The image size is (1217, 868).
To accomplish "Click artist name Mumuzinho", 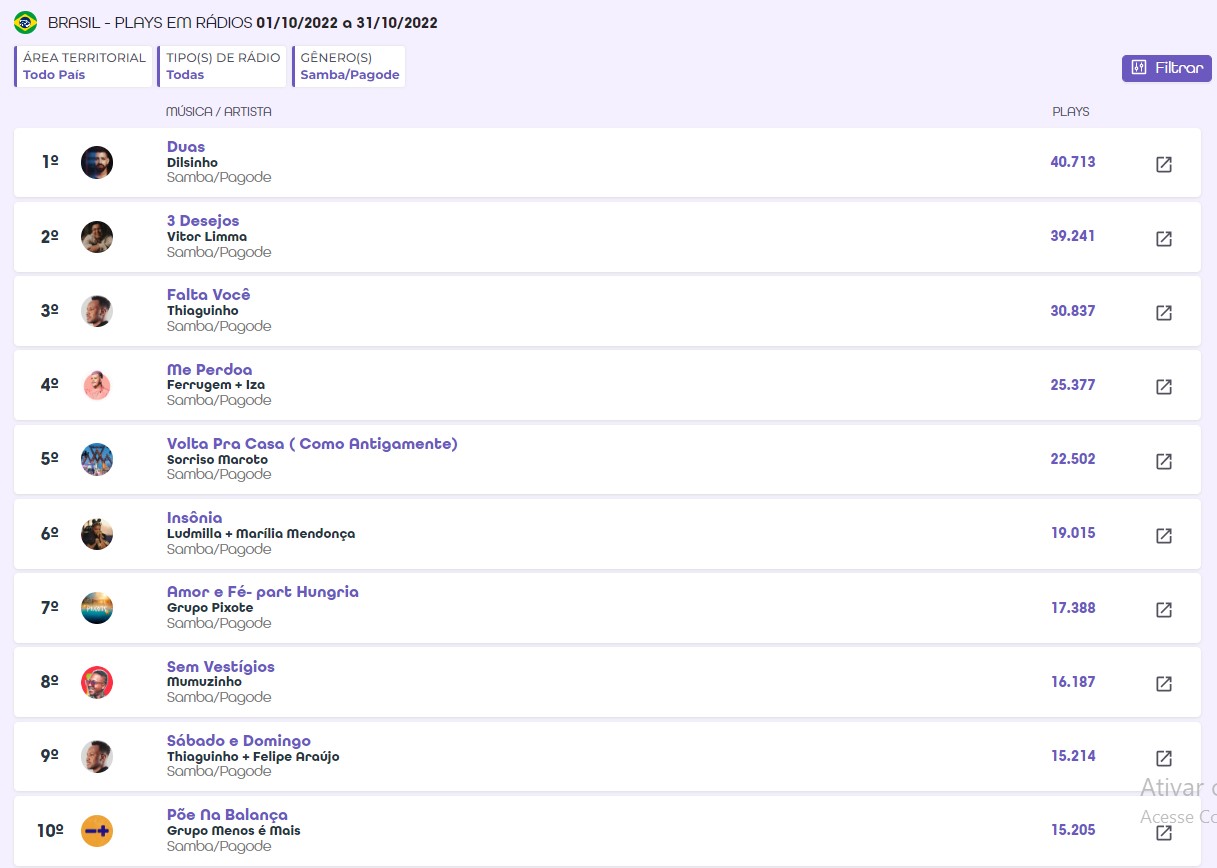I will pos(204,682).
